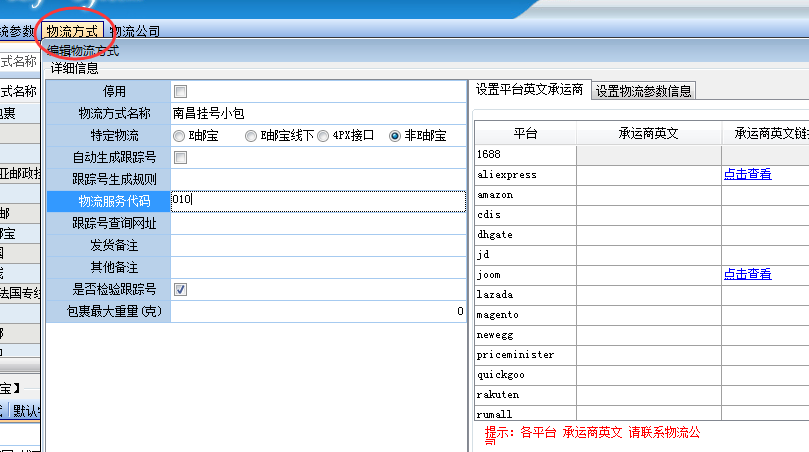Select the 非E邮宝 radio option
The width and height of the screenshot is (809, 452).
395,136
